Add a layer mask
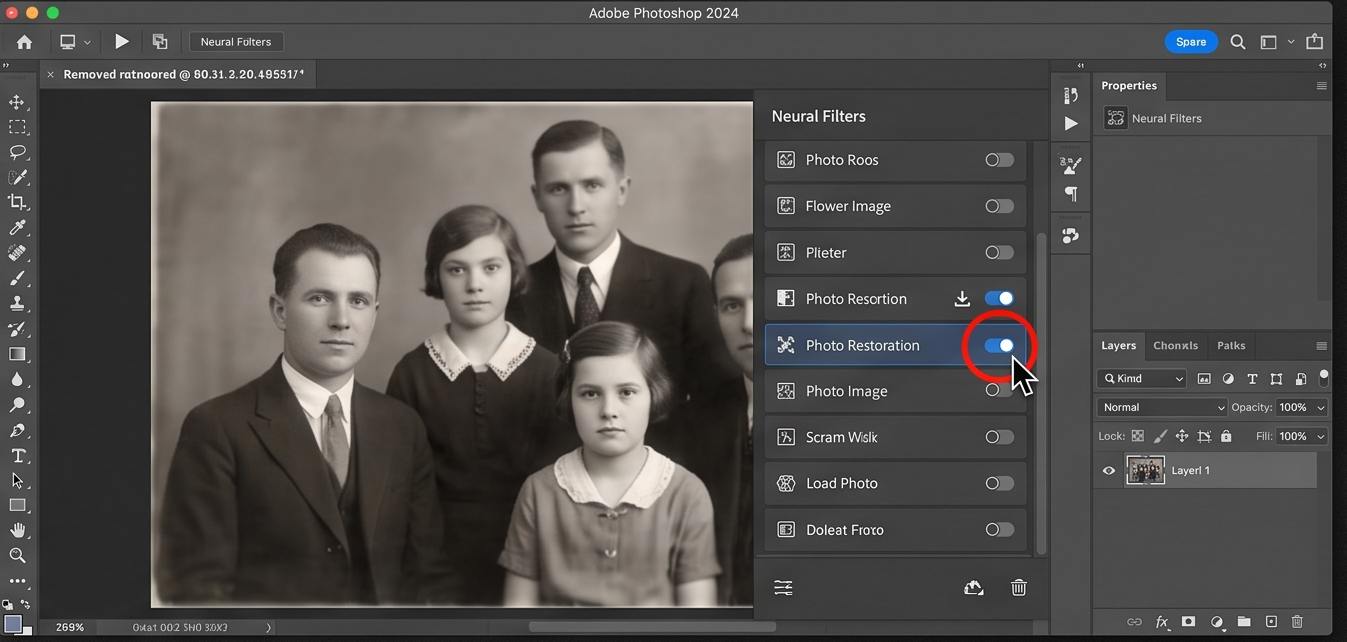 (x=1188, y=622)
